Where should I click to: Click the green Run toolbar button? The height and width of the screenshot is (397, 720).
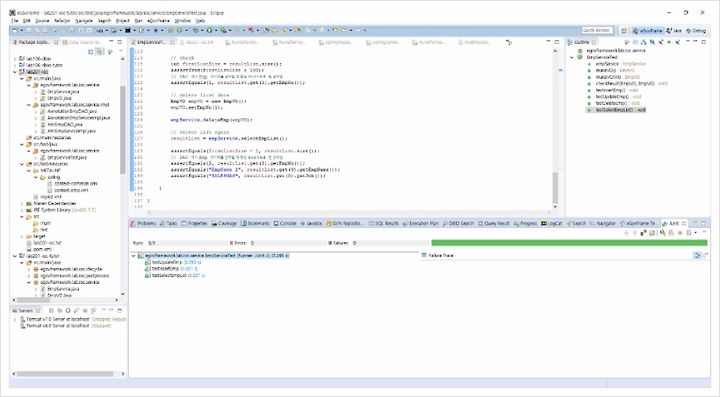pos(209,30)
